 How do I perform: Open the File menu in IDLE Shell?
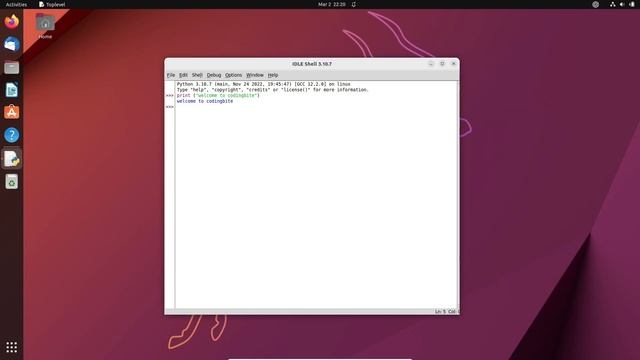(x=171, y=75)
